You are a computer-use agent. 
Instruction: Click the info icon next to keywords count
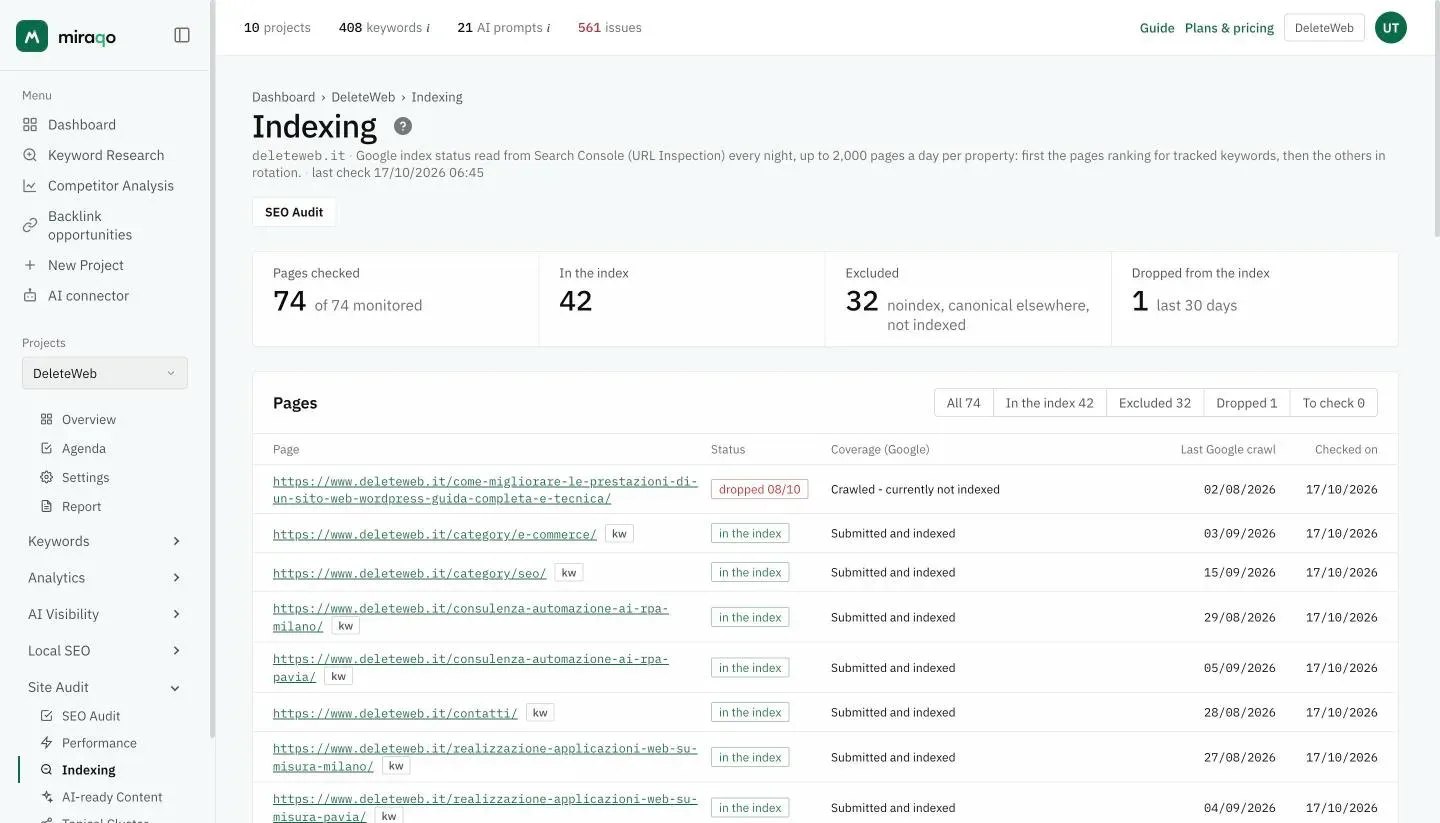(x=428, y=28)
